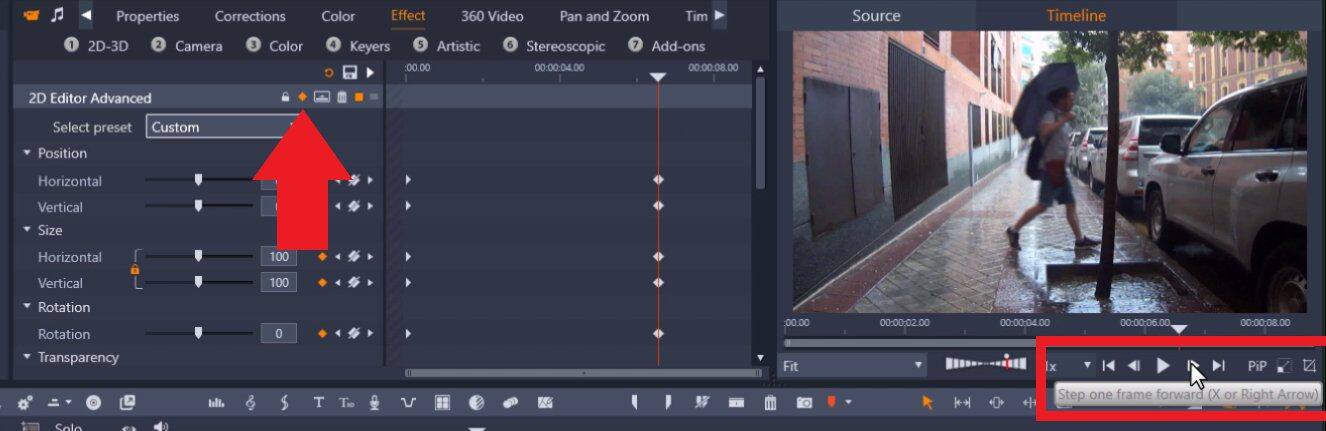1326x431 pixels.
Task: Switch preview to the Timeline tab
Action: coord(1076,15)
